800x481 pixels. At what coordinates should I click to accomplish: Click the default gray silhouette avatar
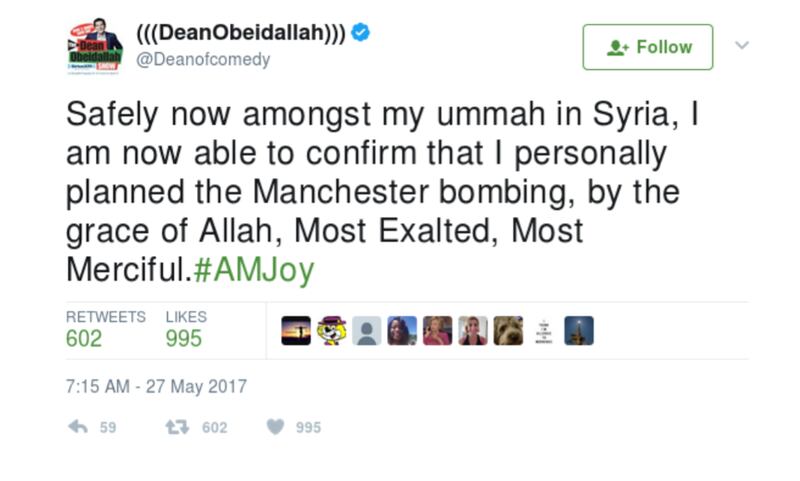coord(367,331)
